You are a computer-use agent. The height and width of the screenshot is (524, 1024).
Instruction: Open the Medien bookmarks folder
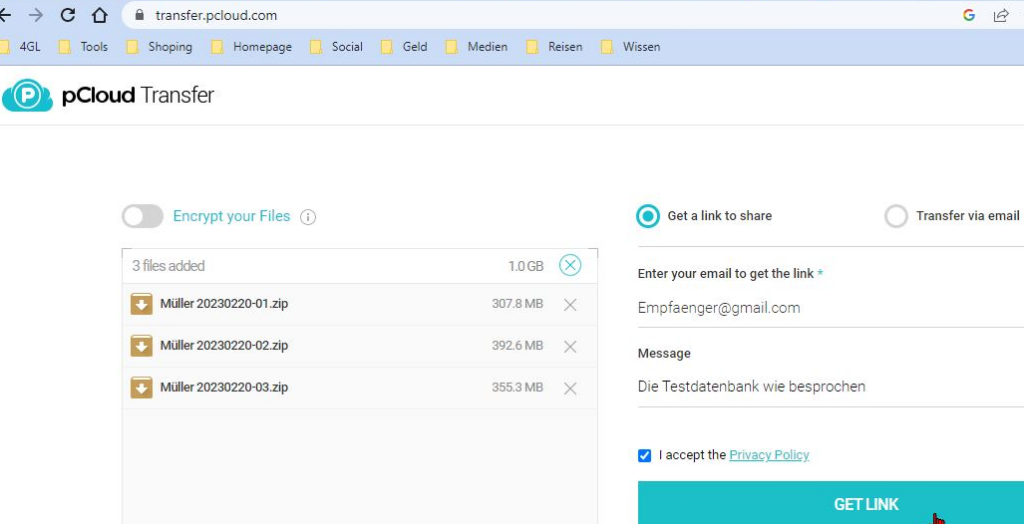pyautogui.click(x=477, y=47)
